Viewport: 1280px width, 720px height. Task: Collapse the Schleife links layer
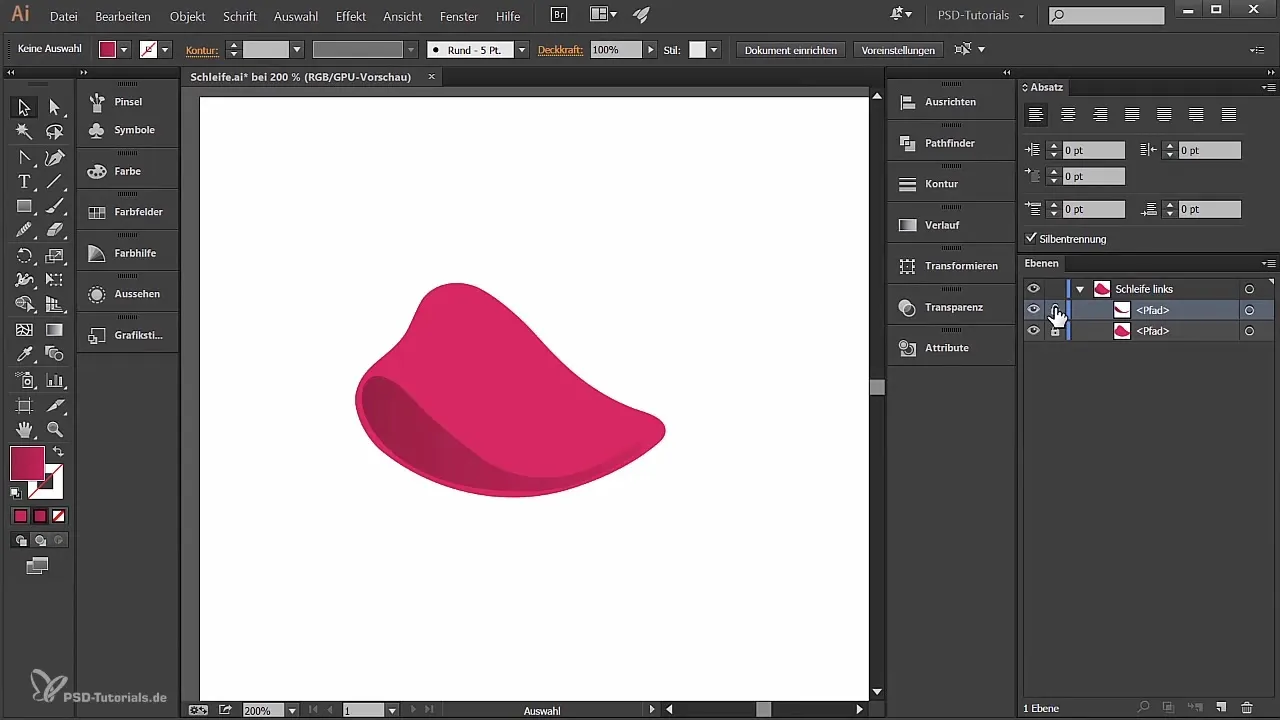pyautogui.click(x=1080, y=289)
